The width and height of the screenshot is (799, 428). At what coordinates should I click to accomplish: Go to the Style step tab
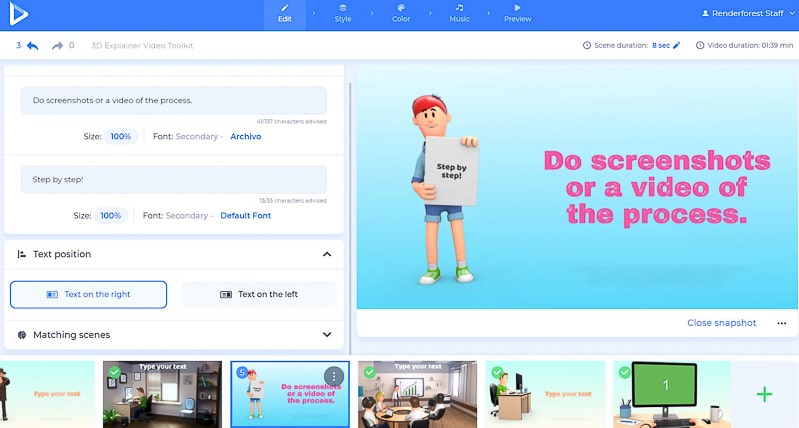[x=343, y=15]
